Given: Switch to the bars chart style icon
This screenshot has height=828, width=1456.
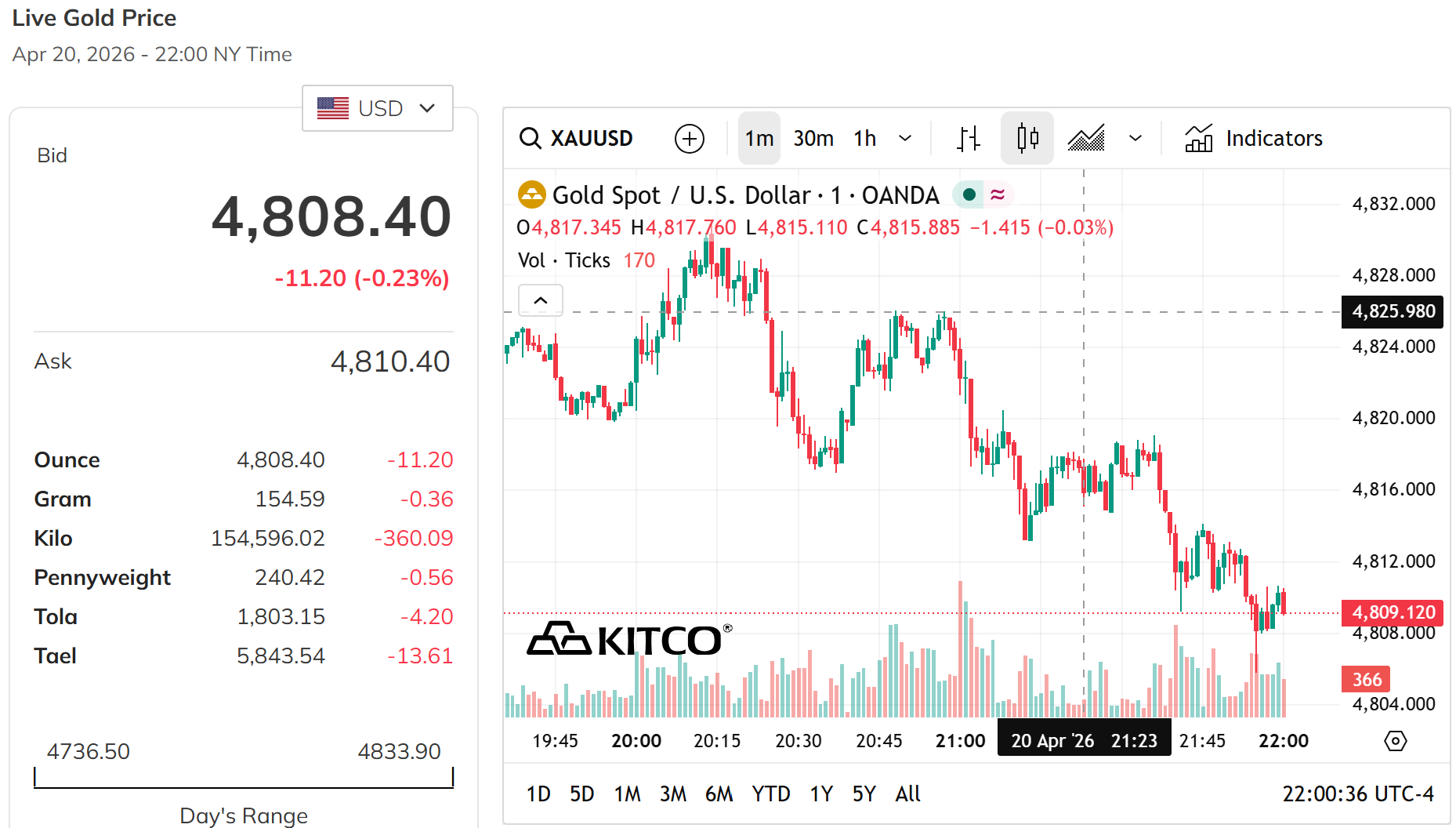Looking at the screenshot, I should click(x=969, y=139).
